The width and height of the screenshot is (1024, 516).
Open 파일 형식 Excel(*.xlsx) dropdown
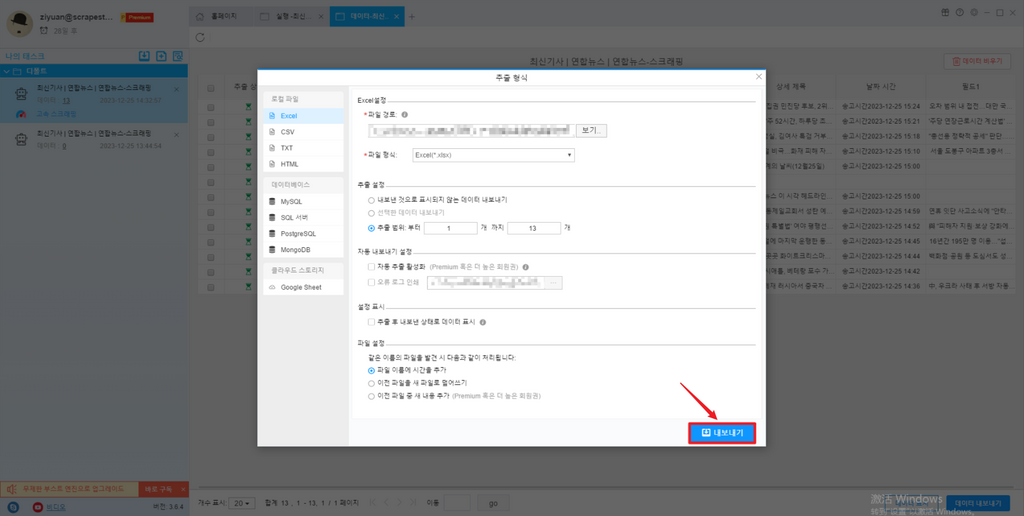click(x=493, y=155)
